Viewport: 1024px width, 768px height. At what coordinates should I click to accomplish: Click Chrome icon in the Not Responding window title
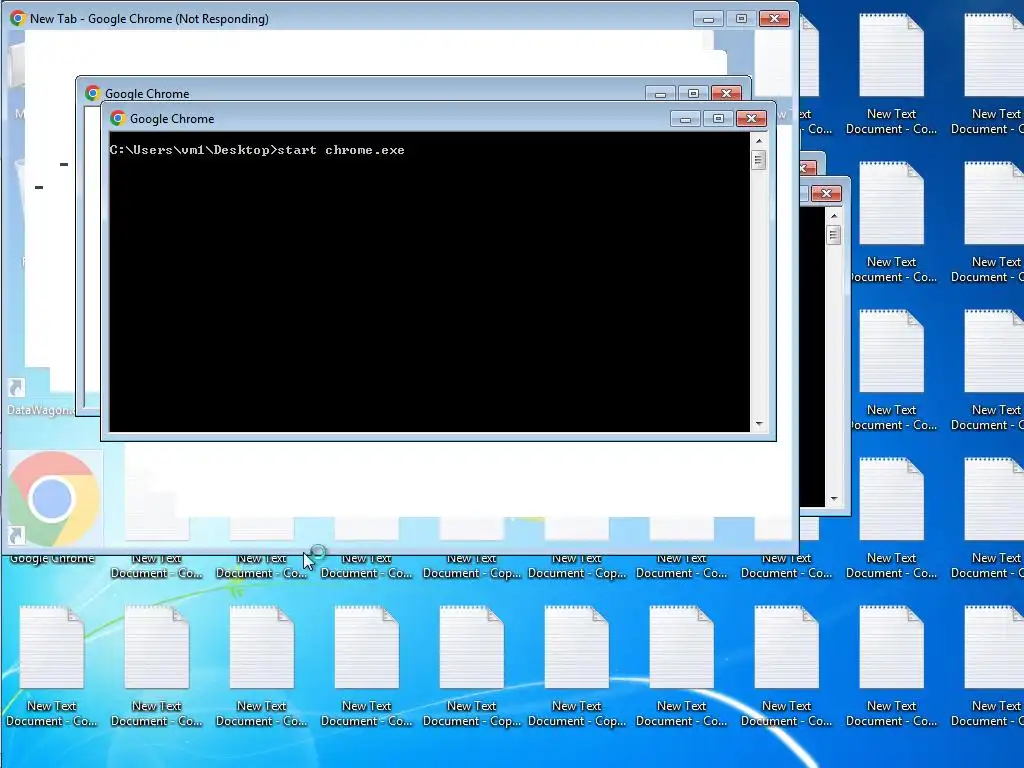pyautogui.click(x=18, y=18)
